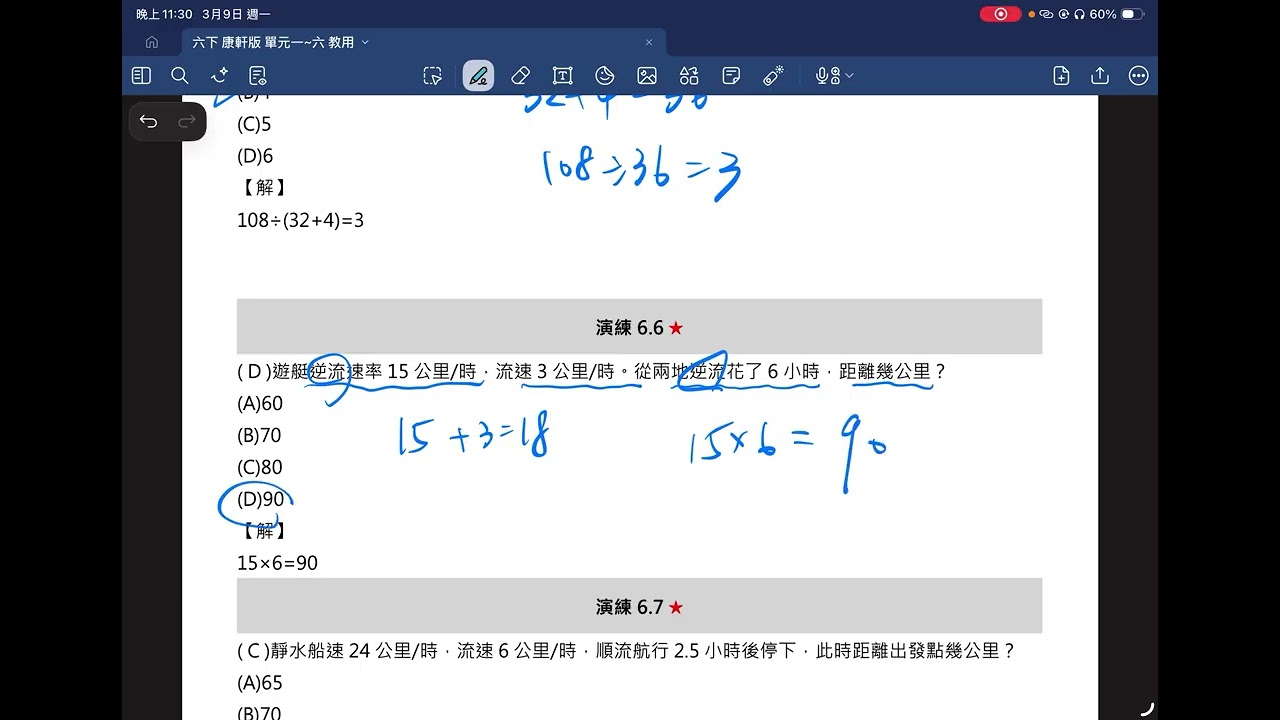This screenshot has width=1280, height=720.
Task: Open the stickers tool
Action: pos(604,76)
